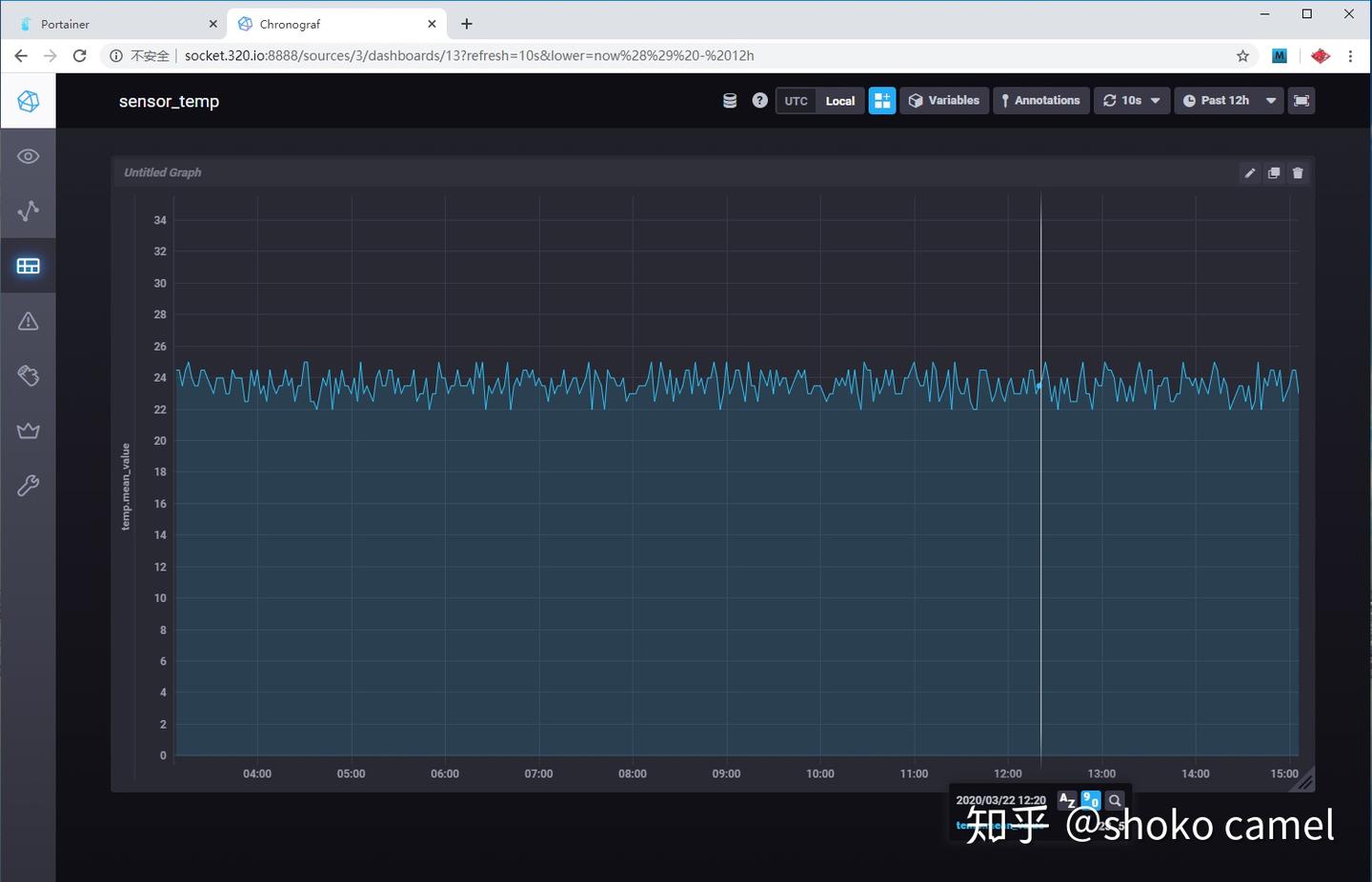Open the Past 12h time range dropdown

coord(1229,100)
